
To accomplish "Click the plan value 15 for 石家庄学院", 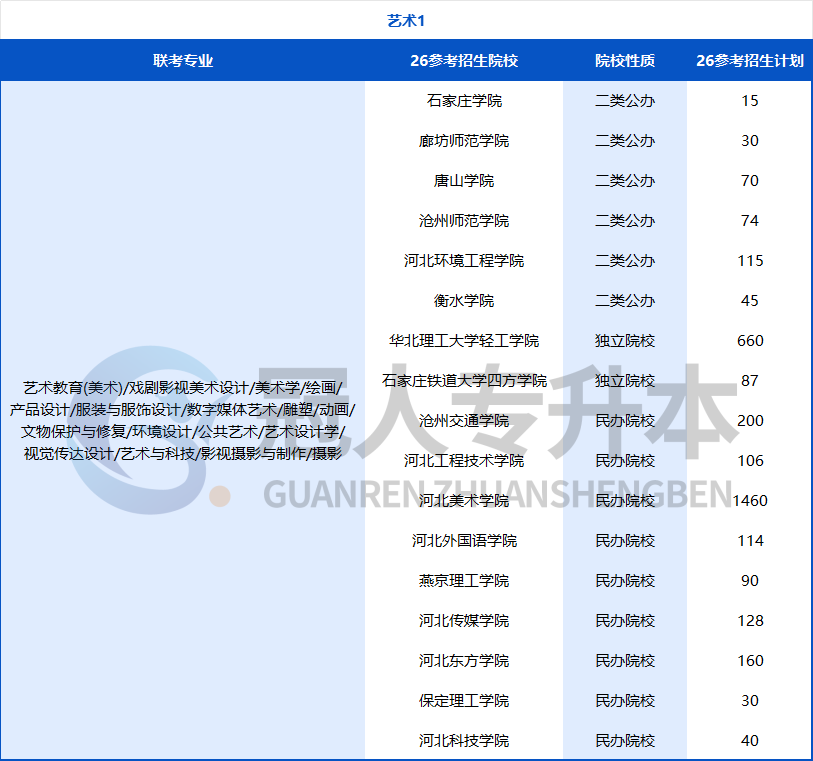I will tap(750, 101).
